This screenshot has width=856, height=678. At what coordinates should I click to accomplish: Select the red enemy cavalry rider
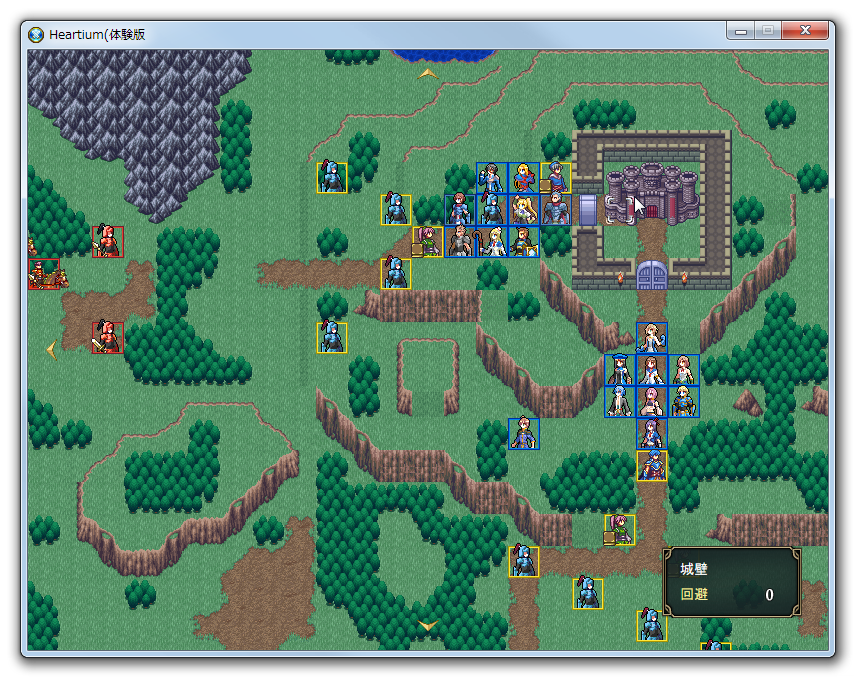point(44,273)
